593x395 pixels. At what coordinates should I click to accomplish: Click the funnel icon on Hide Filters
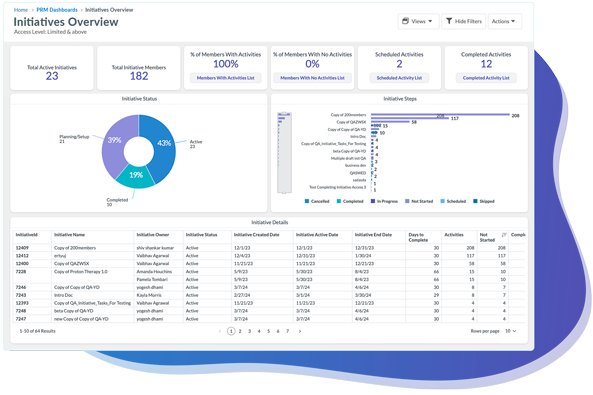[449, 21]
